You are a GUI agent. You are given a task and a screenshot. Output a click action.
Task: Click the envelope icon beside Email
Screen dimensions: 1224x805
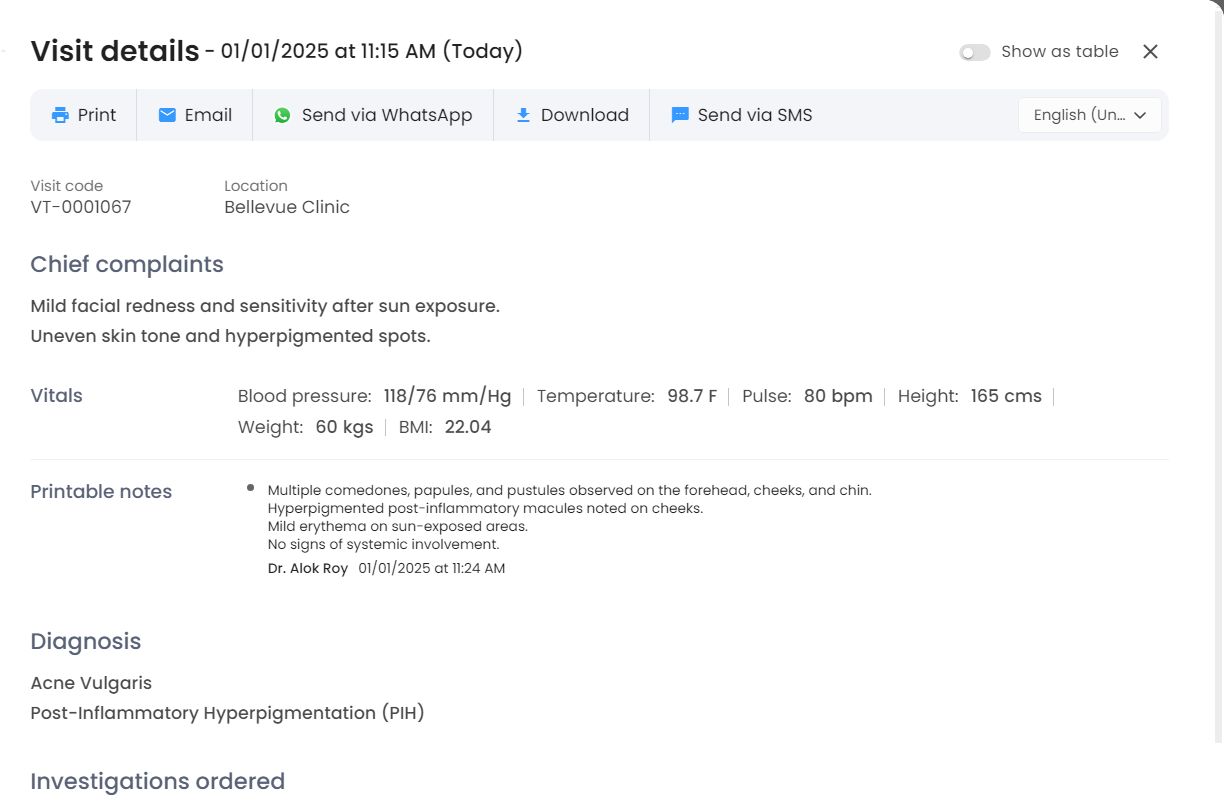[167, 115]
